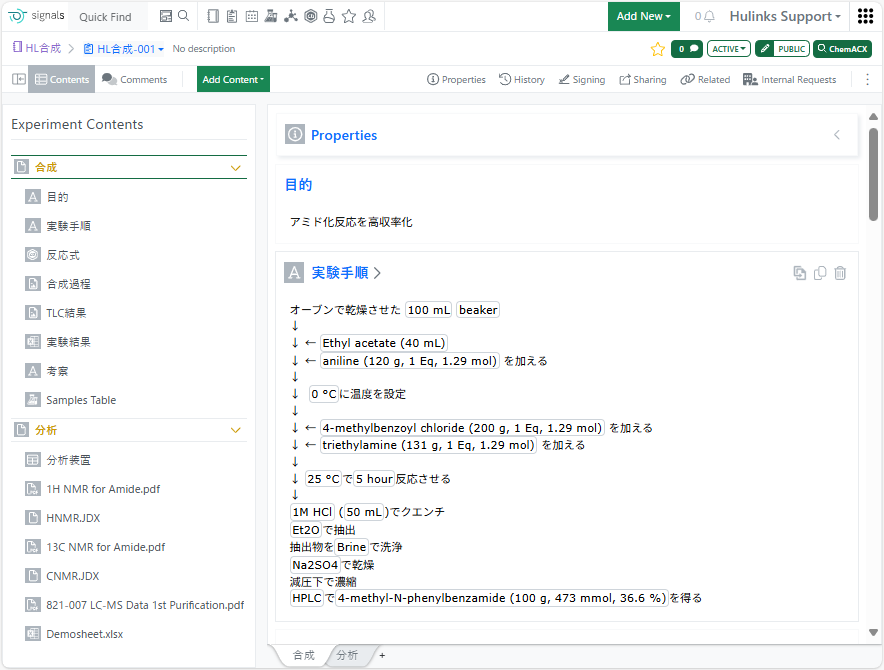Click the search magnifier icon
Screen dimensions: 884x670
tap(183, 16)
